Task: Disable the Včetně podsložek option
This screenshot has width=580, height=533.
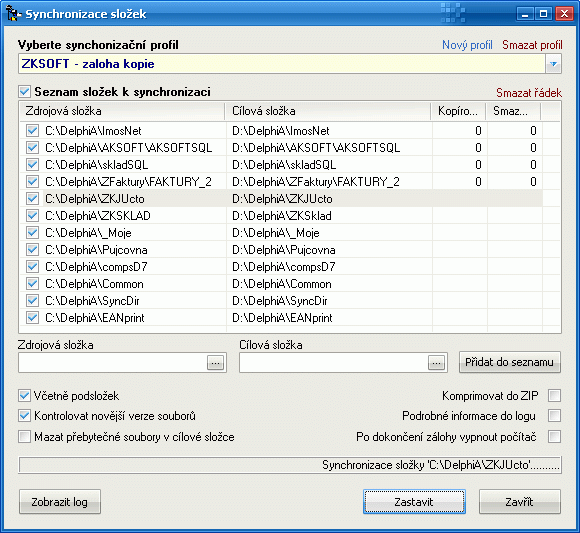Action: [x=24, y=396]
